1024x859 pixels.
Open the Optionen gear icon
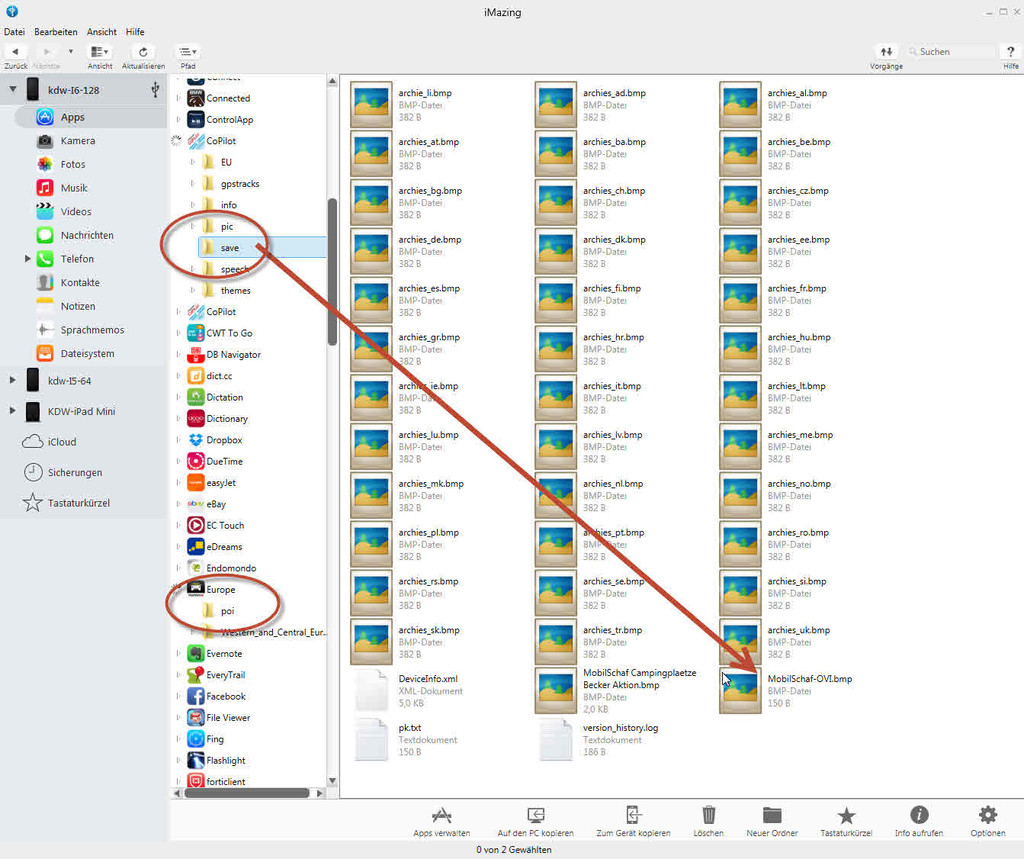tap(988, 815)
